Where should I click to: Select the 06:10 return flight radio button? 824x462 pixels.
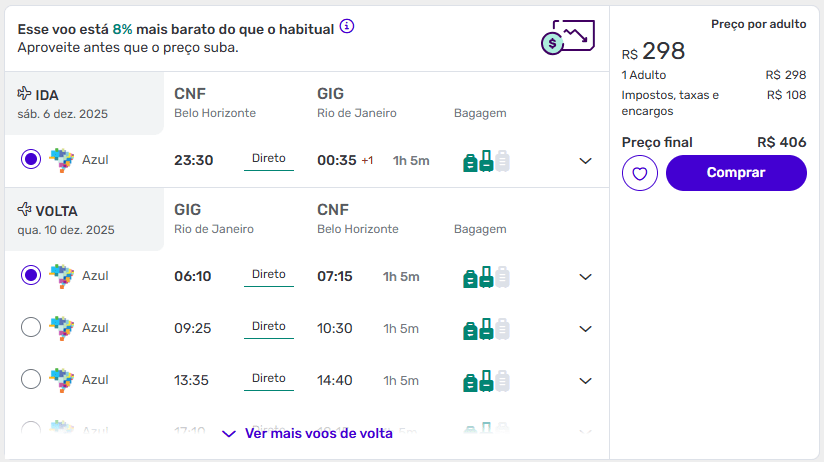[x=31, y=275]
